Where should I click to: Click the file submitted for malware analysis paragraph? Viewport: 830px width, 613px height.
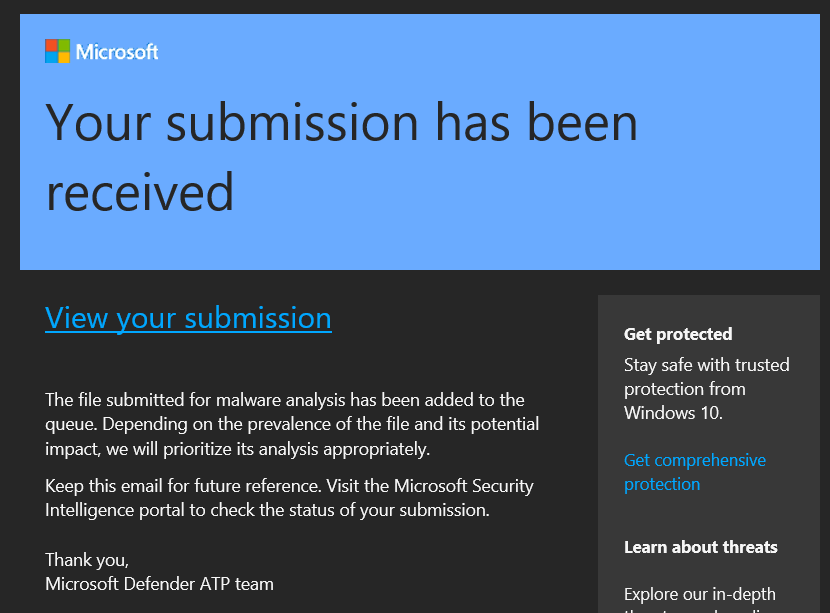click(292, 425)
